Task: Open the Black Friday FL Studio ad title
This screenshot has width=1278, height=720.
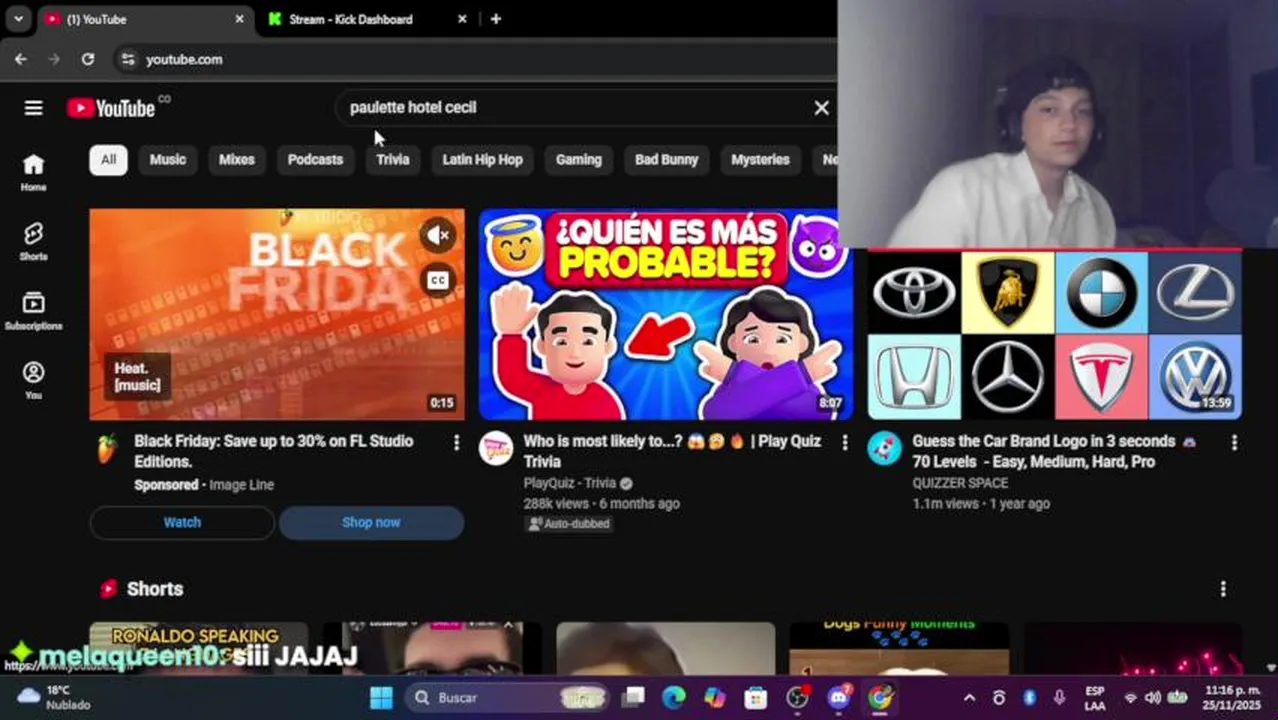Action: (274, 451)
